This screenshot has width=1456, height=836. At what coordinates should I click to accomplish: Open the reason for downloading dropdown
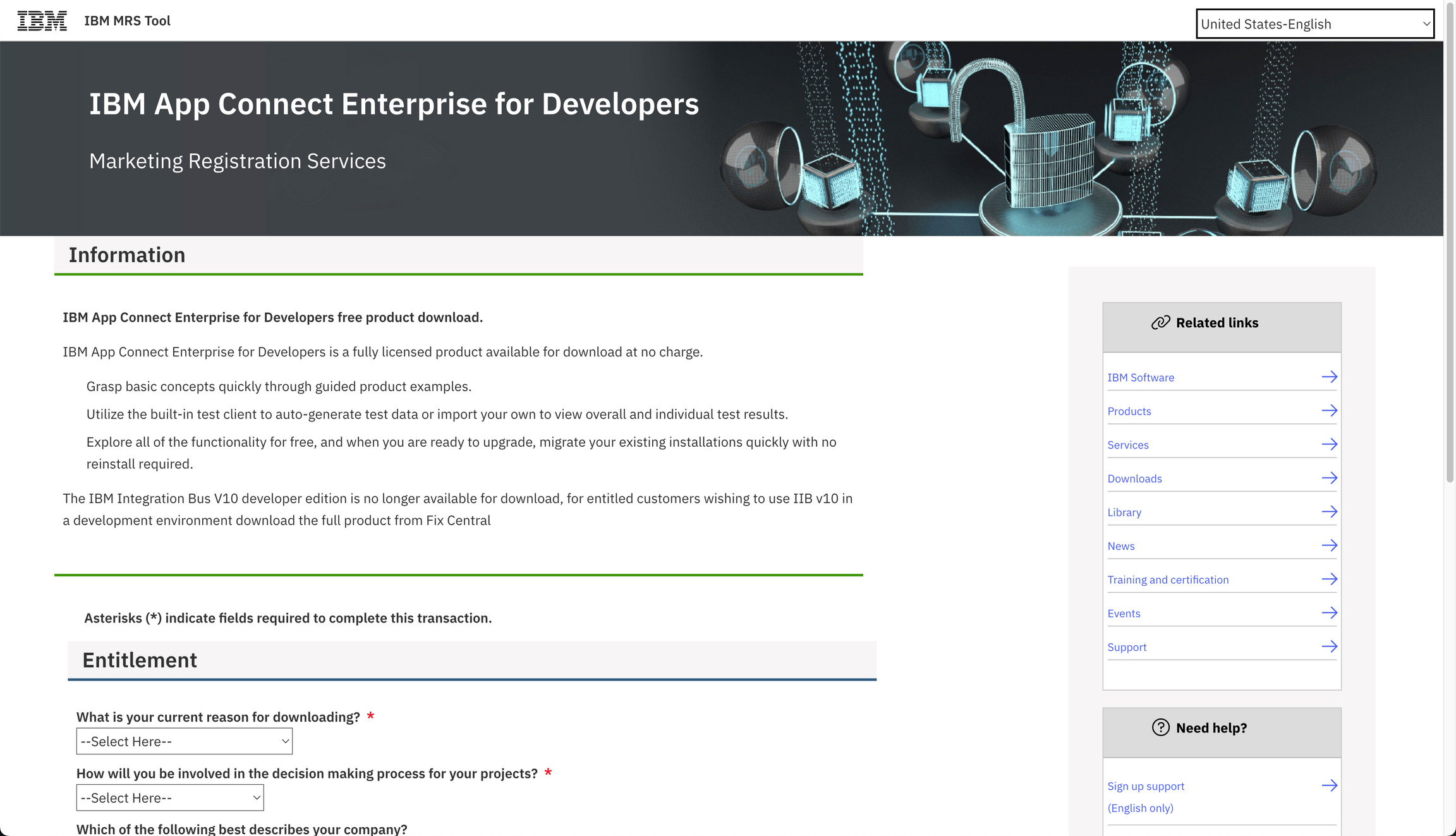[183, 741]
